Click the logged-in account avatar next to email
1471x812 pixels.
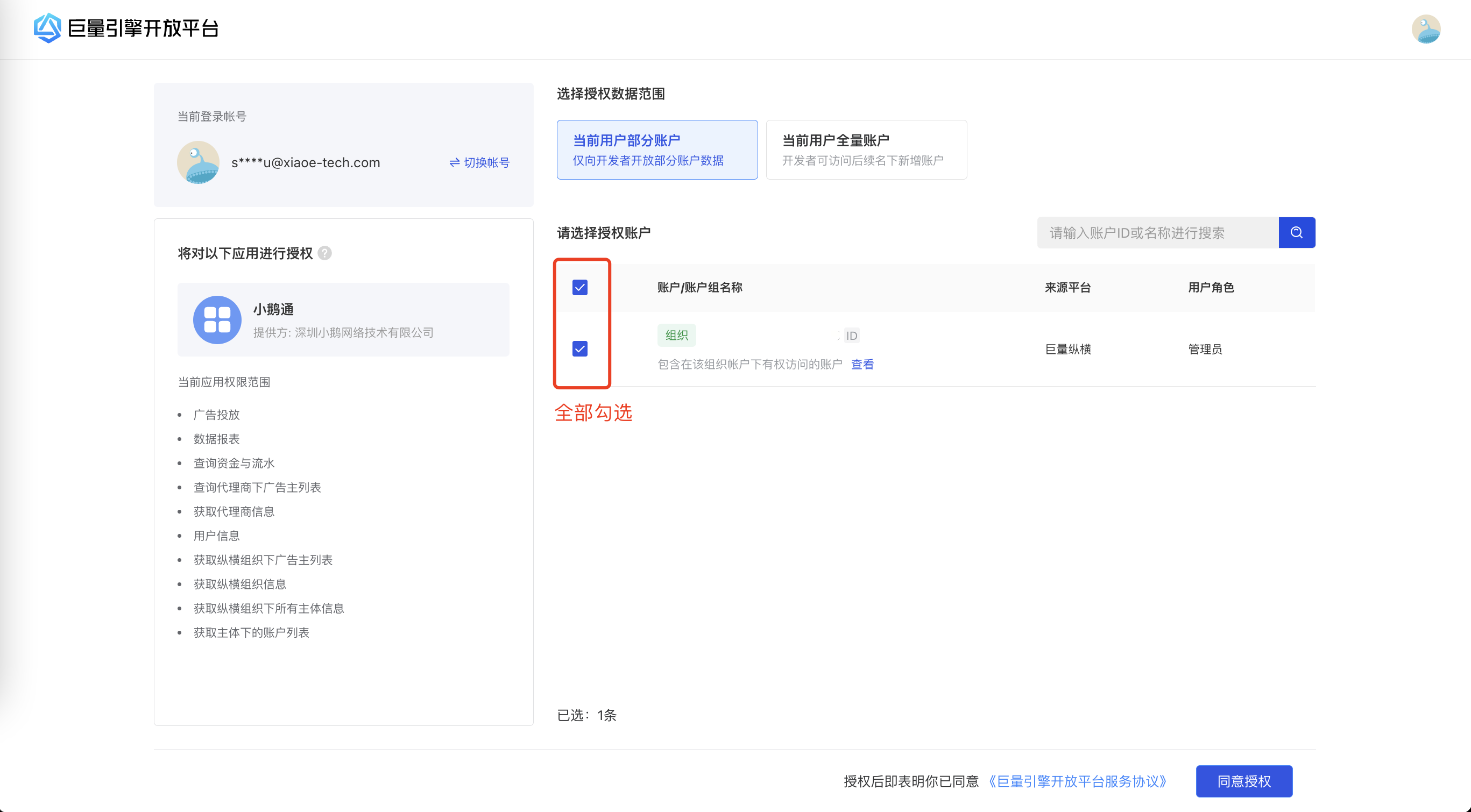click(x=198, y=162)
